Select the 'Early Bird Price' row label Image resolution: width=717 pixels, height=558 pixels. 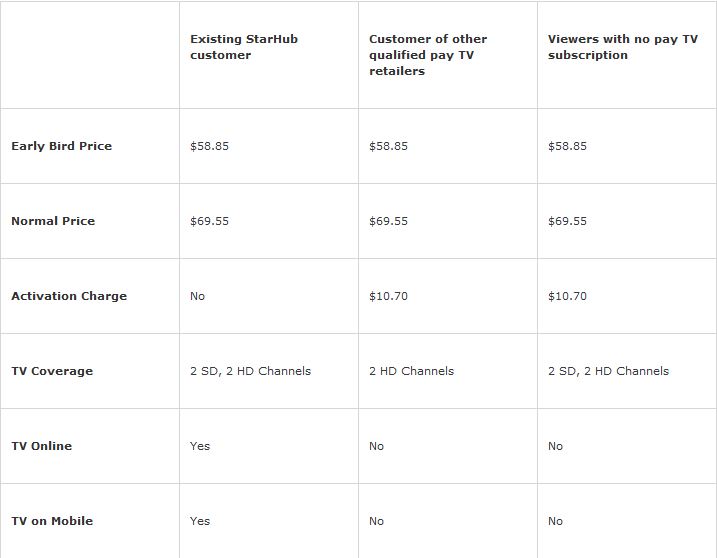62,146
